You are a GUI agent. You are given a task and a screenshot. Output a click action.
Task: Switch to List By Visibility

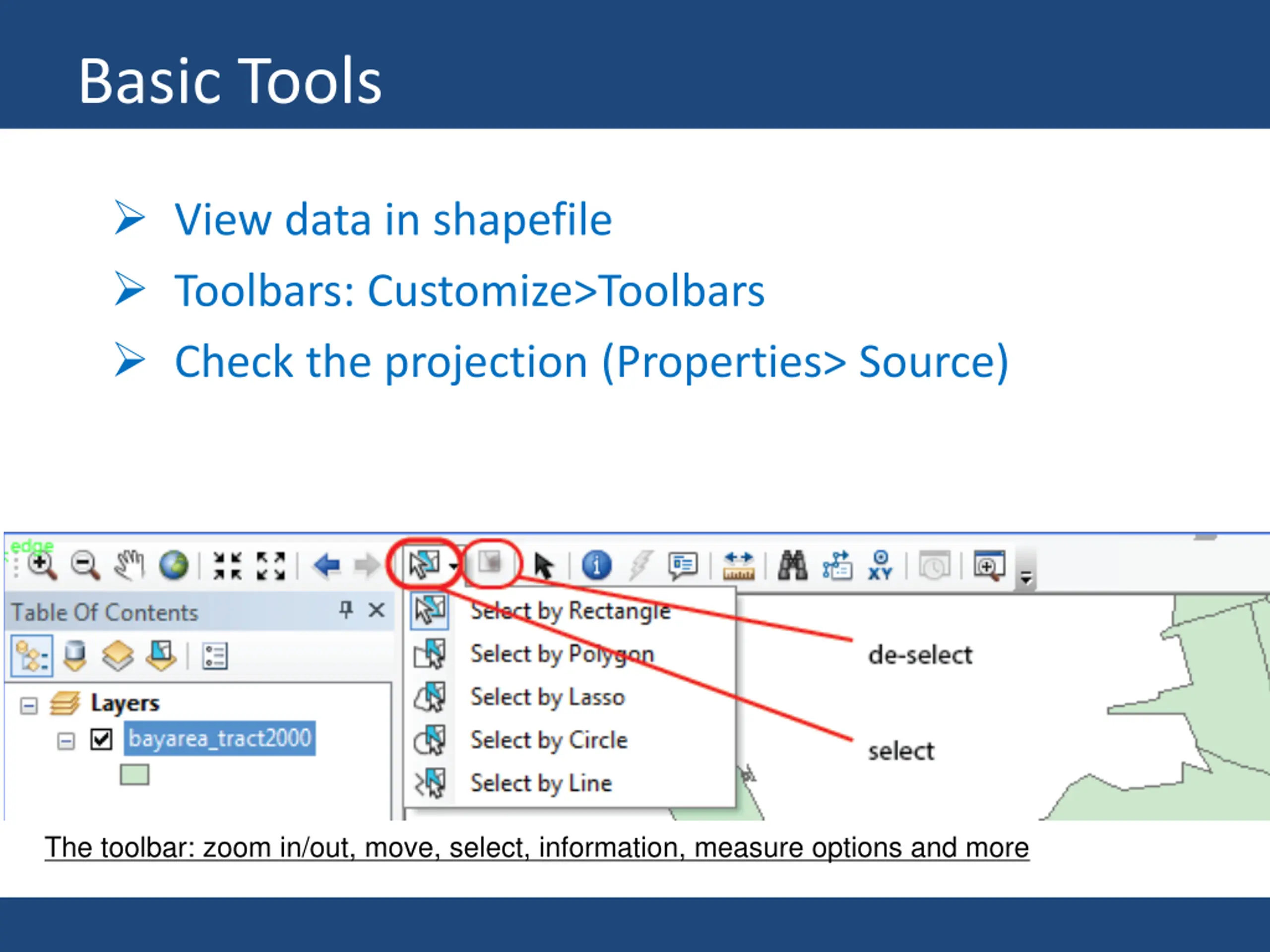point(118,656)
